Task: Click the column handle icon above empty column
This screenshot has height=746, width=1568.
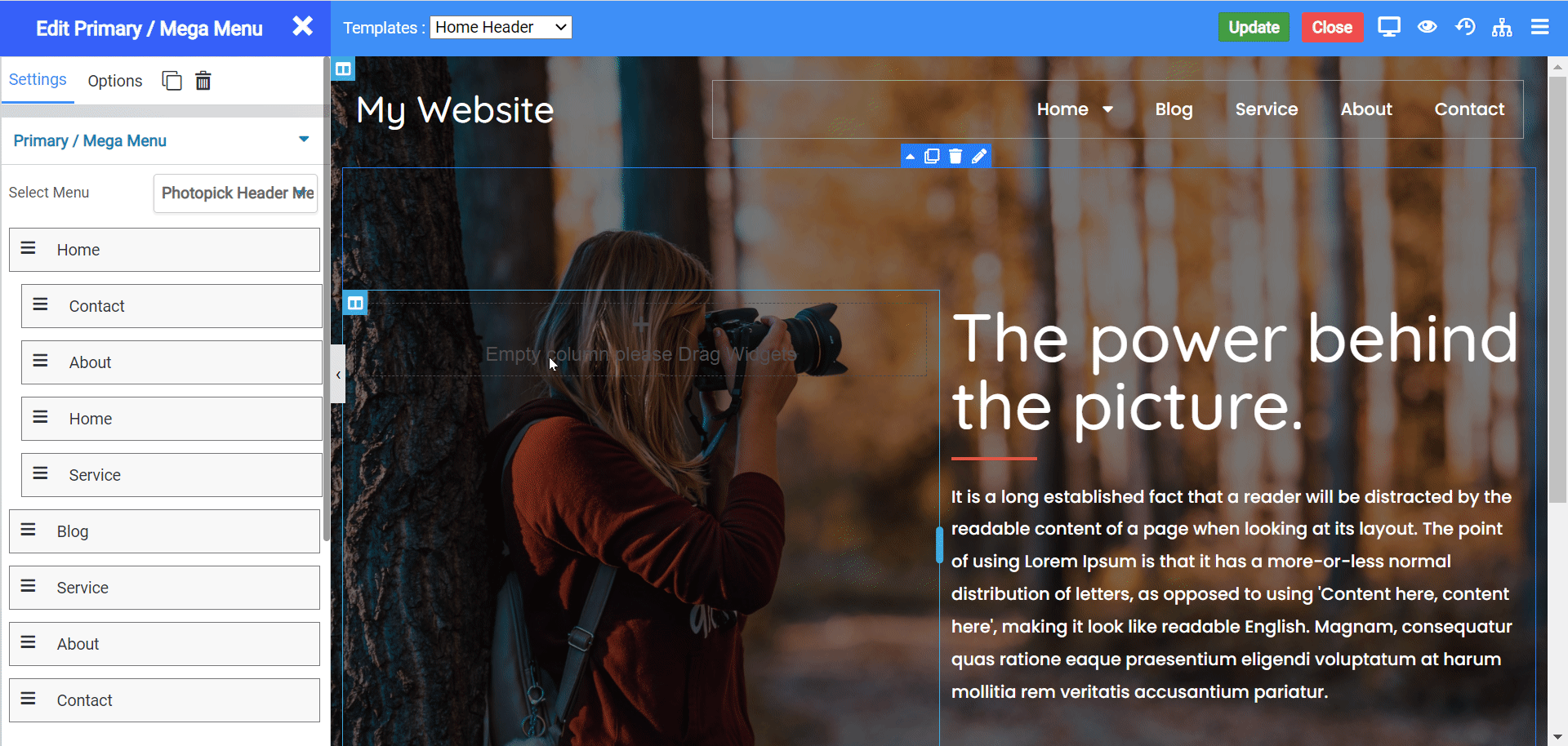Action: click(355, 304)
